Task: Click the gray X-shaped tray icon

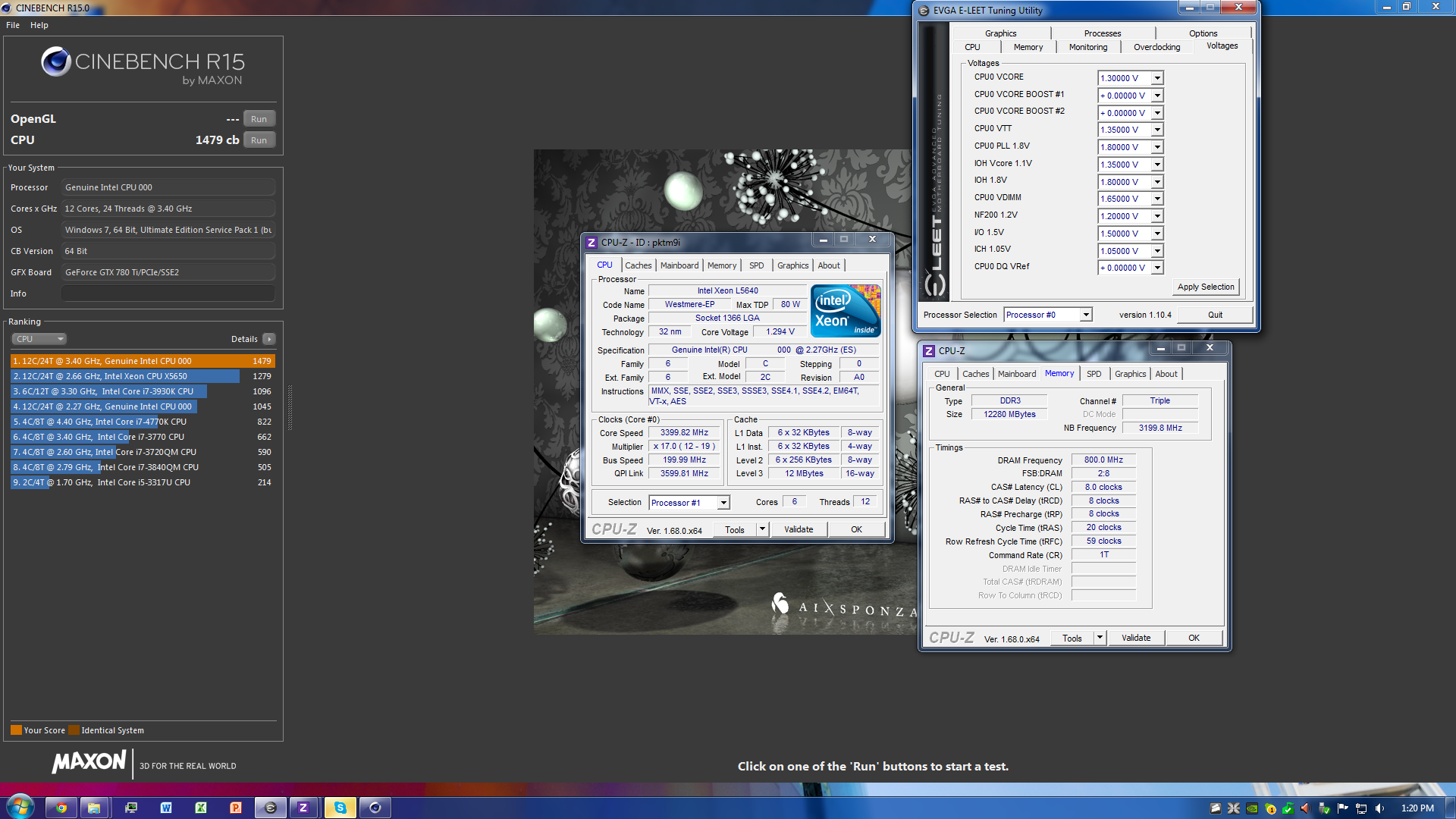Action: (x=1234, y=808)
